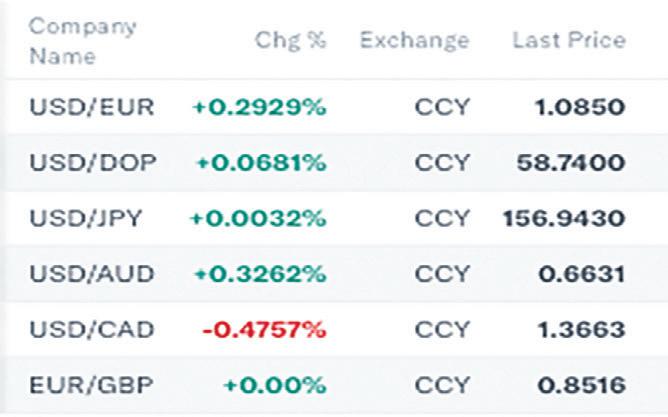Open the USD/EUR currency pair

coord(92,107)
